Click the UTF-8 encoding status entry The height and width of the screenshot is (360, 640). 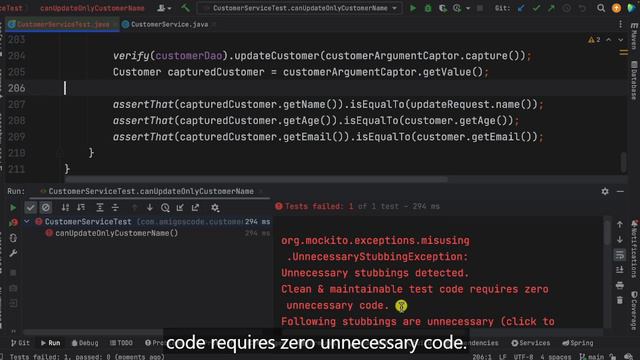(x=524, y=357)
